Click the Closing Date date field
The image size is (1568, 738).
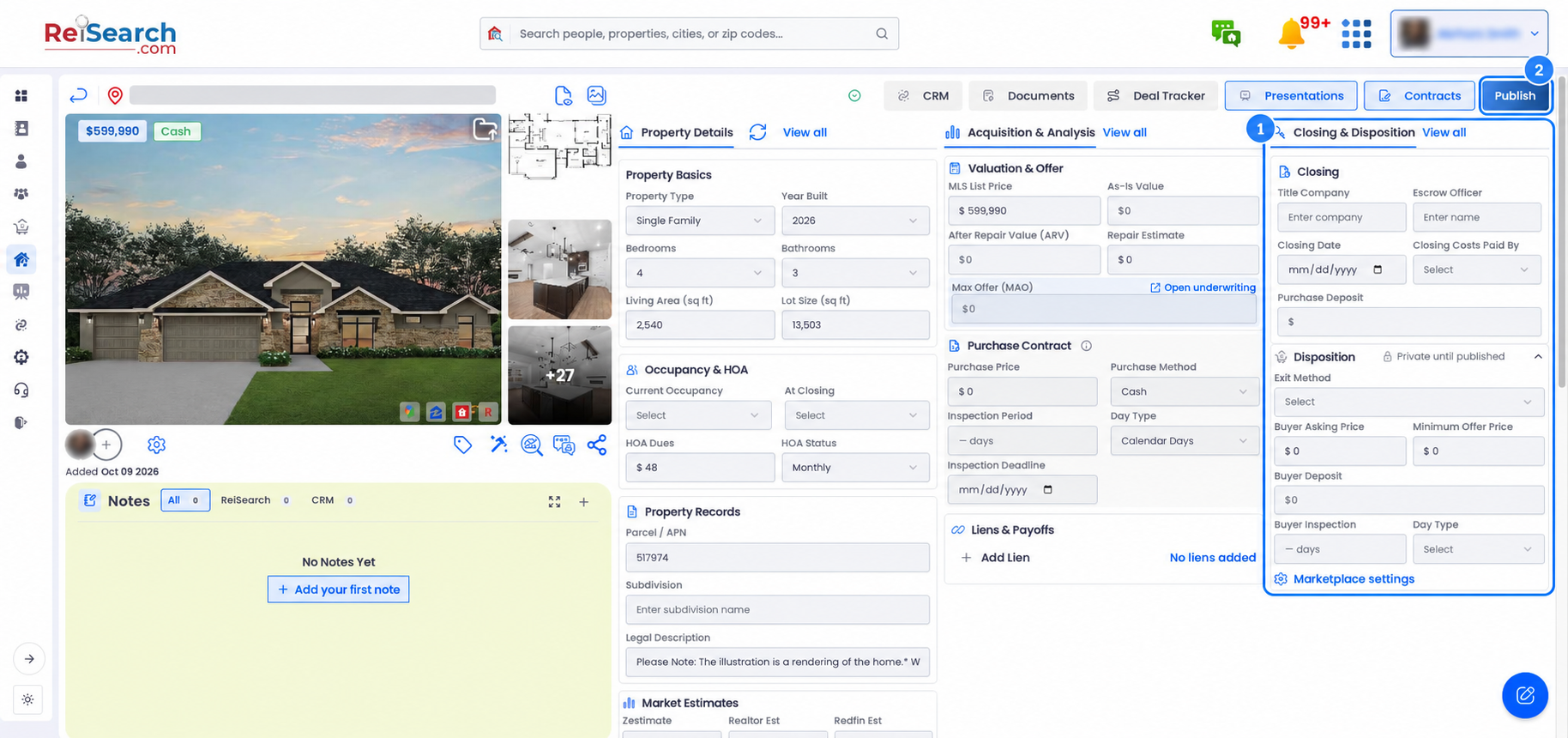(x=1341, y=269)
